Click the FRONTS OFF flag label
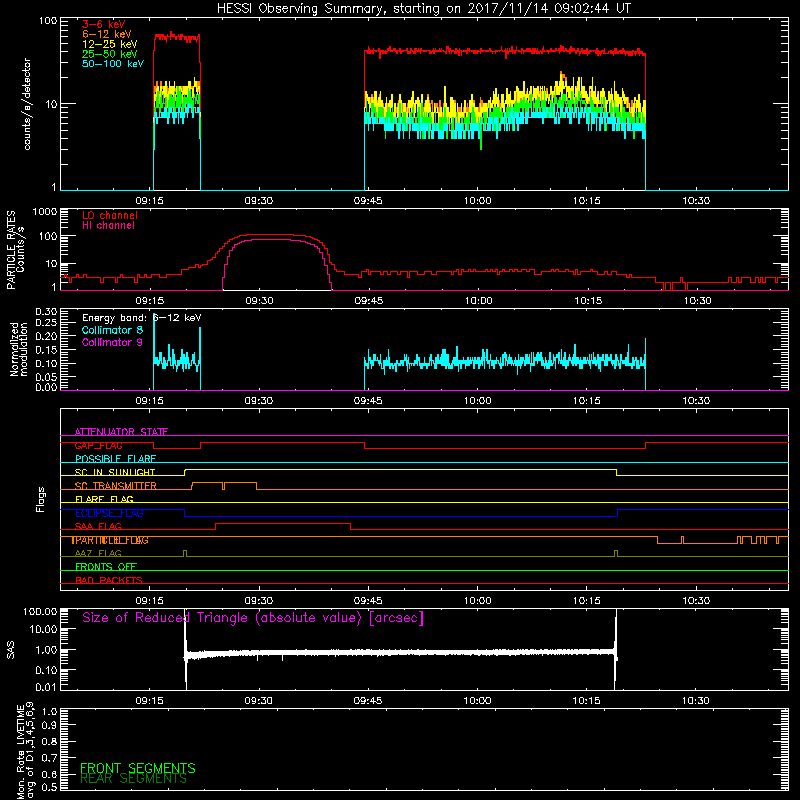 [x=106, y=567]
